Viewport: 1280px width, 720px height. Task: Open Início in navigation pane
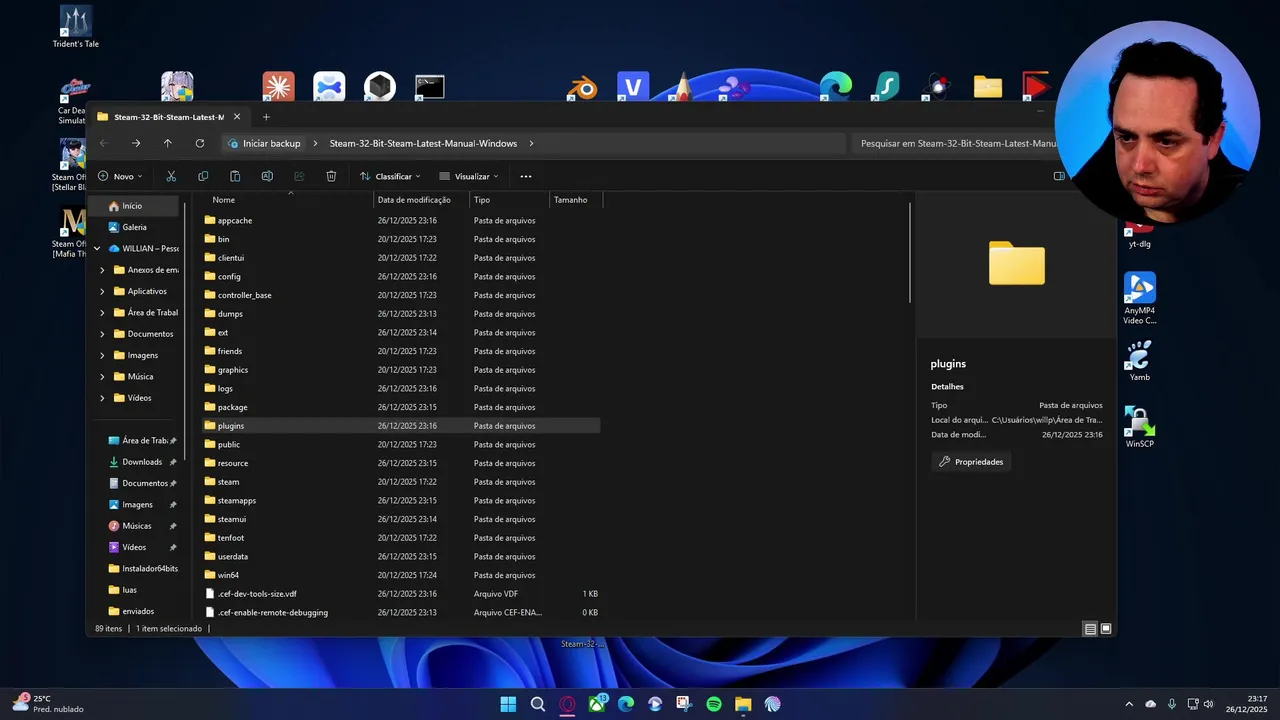coord(133,206)
